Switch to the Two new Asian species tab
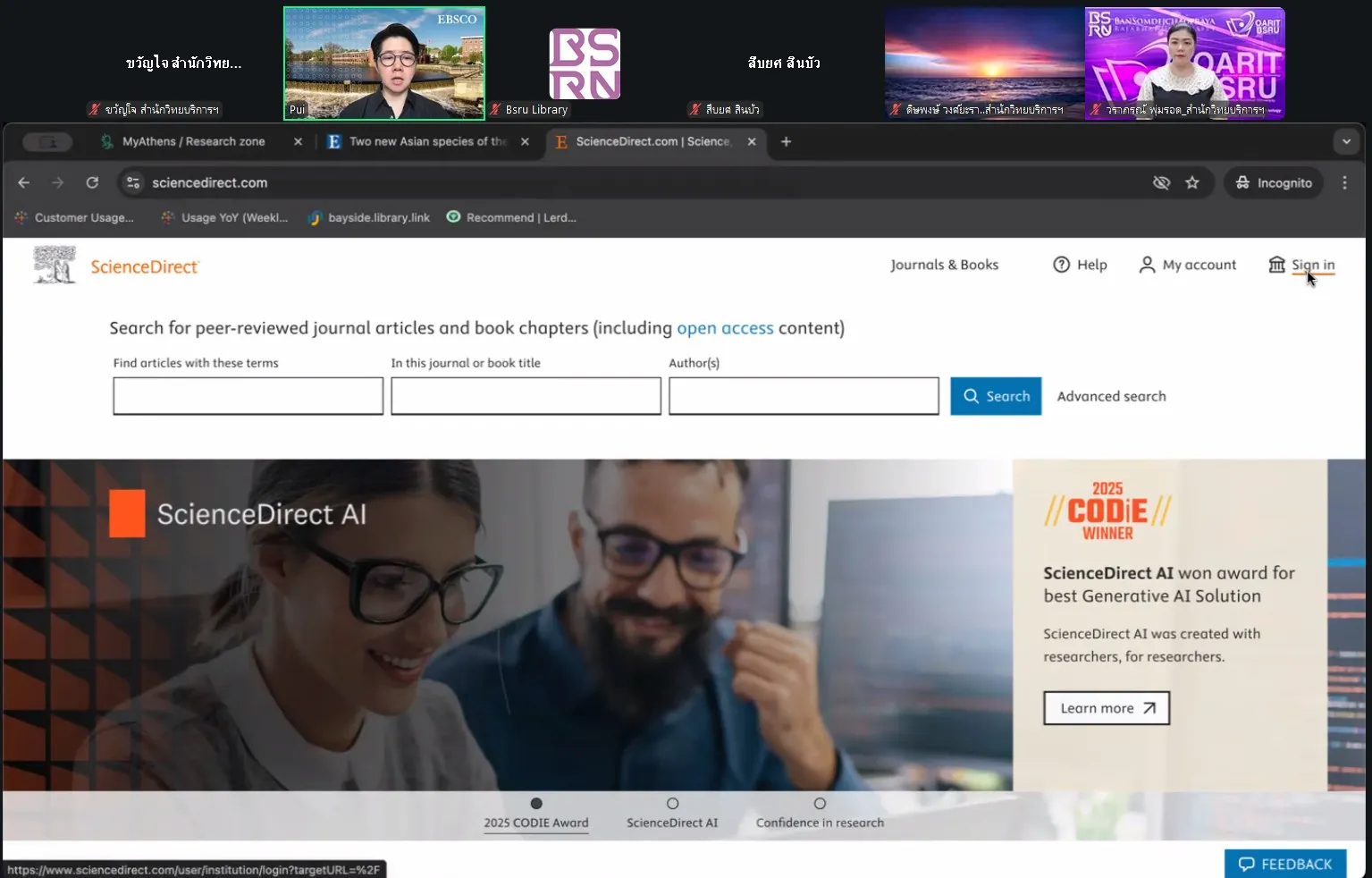 [428, 141]
